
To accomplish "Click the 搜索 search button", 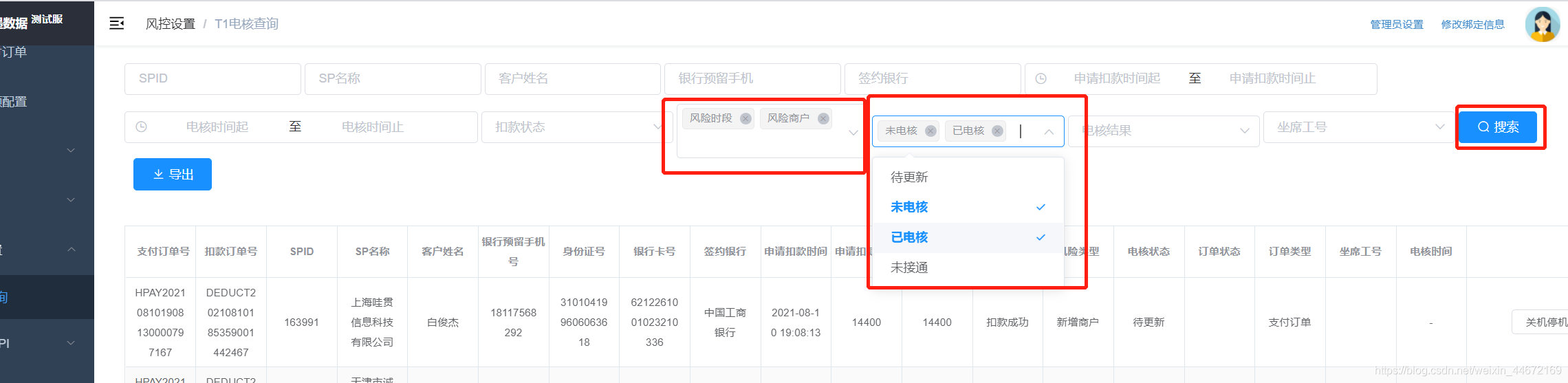I will pyautogui.click(x=1498, y=127).
